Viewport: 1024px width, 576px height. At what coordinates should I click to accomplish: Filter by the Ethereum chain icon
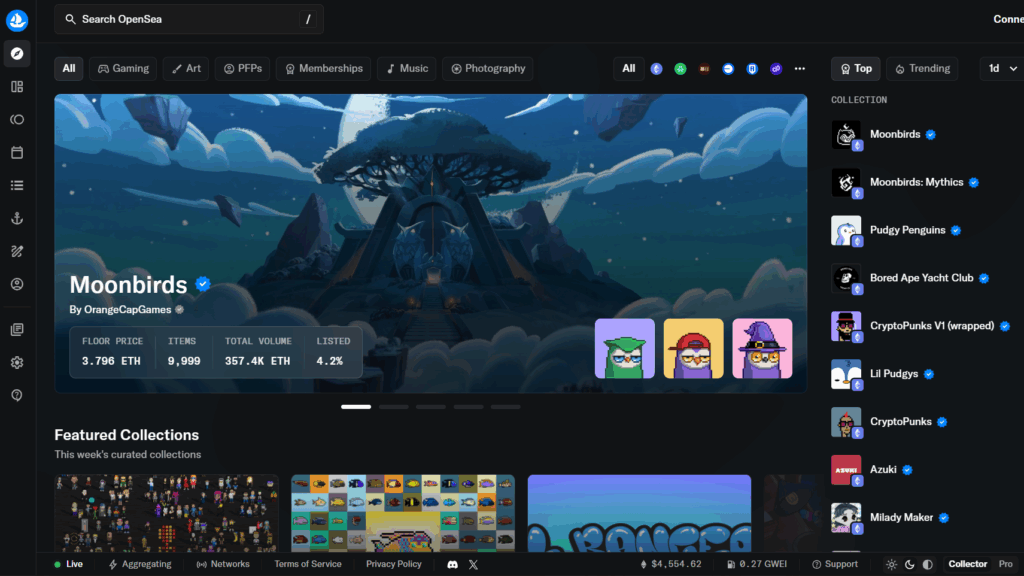(657, 69)
